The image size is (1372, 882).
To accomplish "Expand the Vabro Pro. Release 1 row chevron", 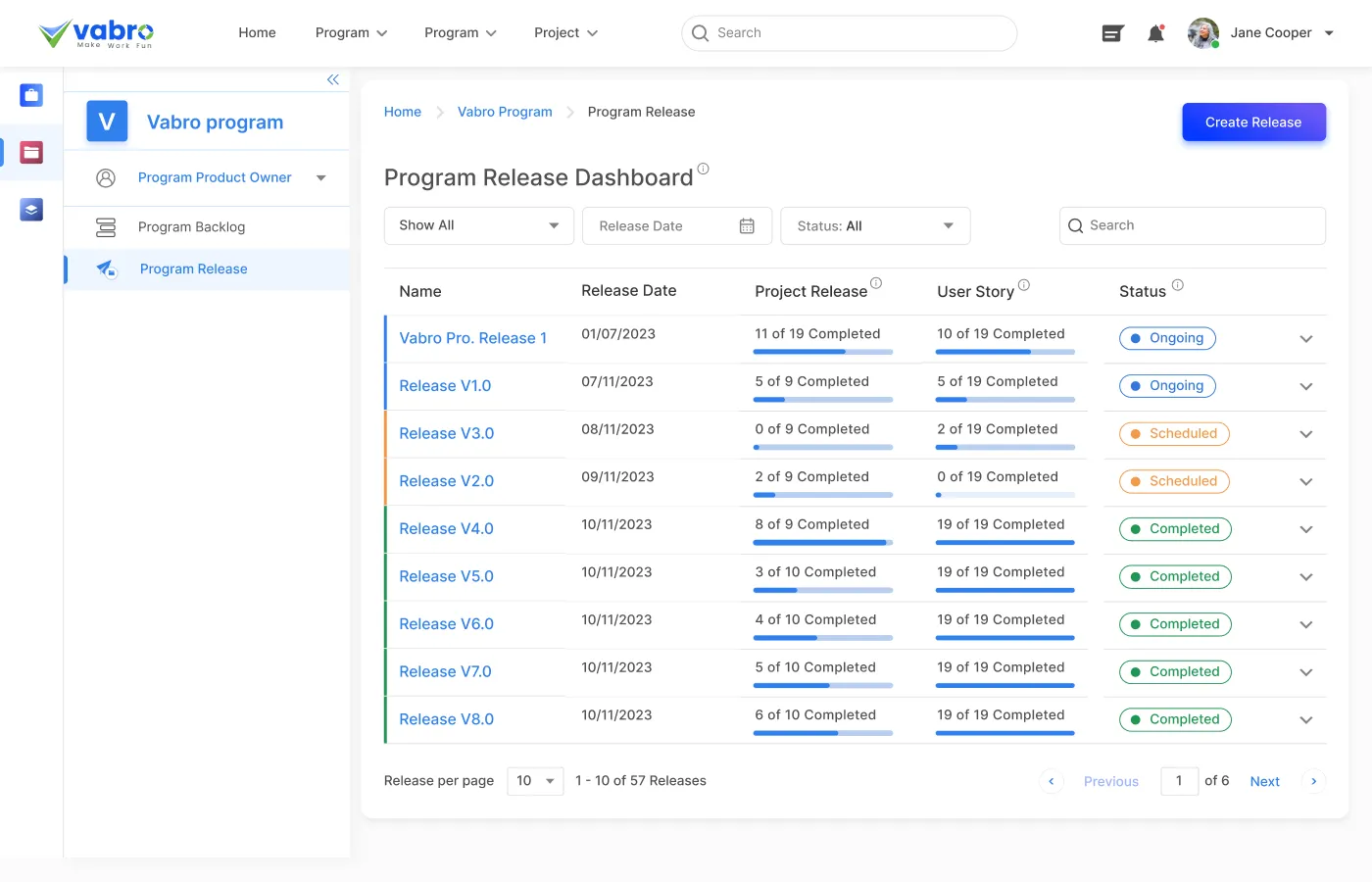I will point(1305,338).
